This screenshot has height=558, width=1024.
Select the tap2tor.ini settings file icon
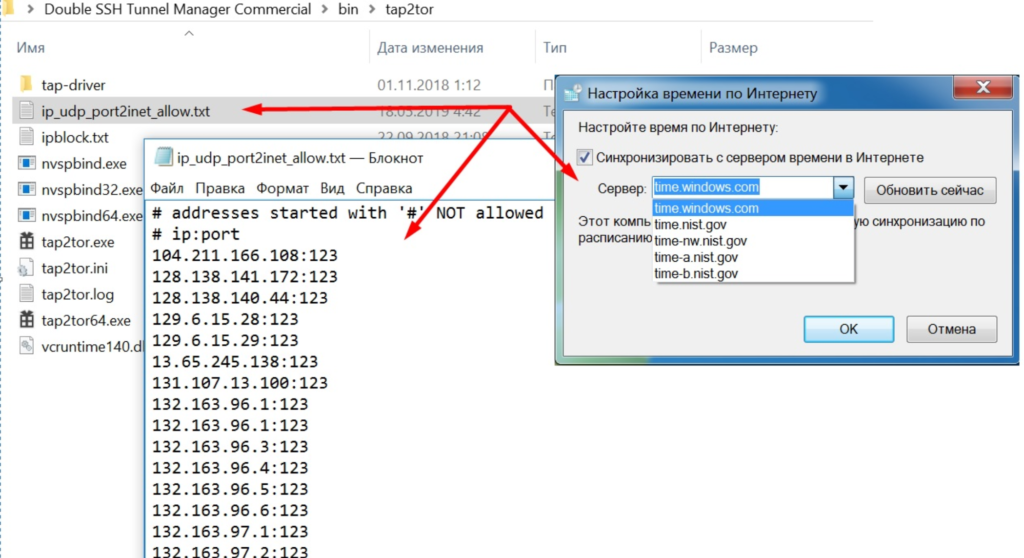click(26, 267)
